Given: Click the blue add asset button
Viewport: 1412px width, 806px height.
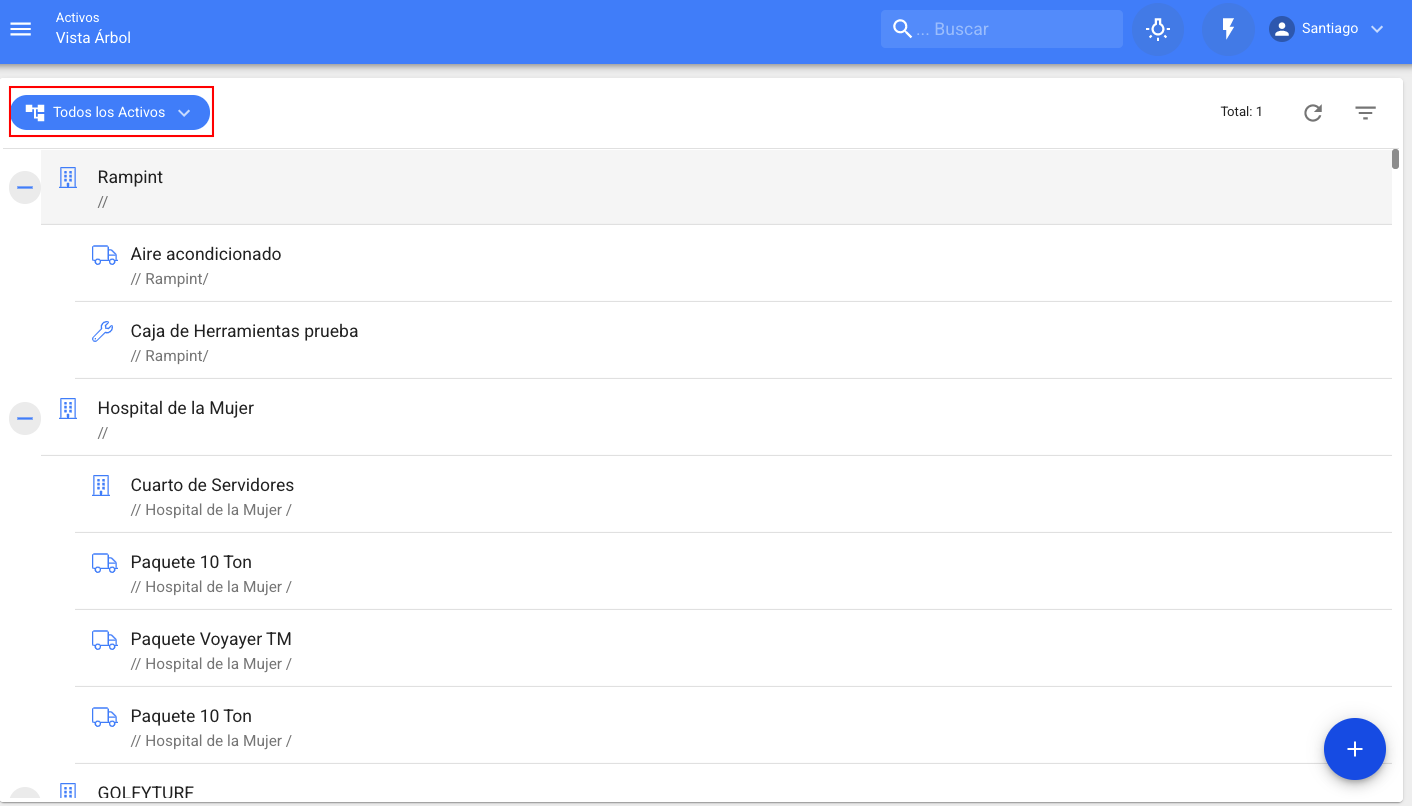Looking at the screenshot, I should point(1354,749).
